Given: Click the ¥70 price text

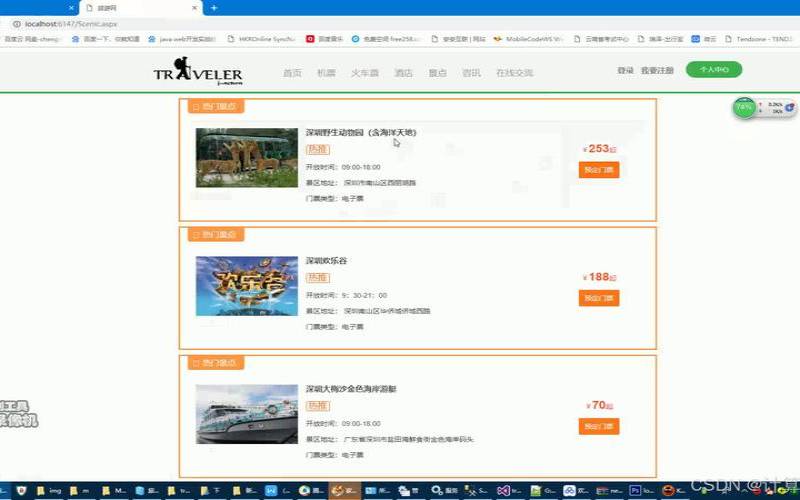Looking at the screenshot, I should point(599,405).
